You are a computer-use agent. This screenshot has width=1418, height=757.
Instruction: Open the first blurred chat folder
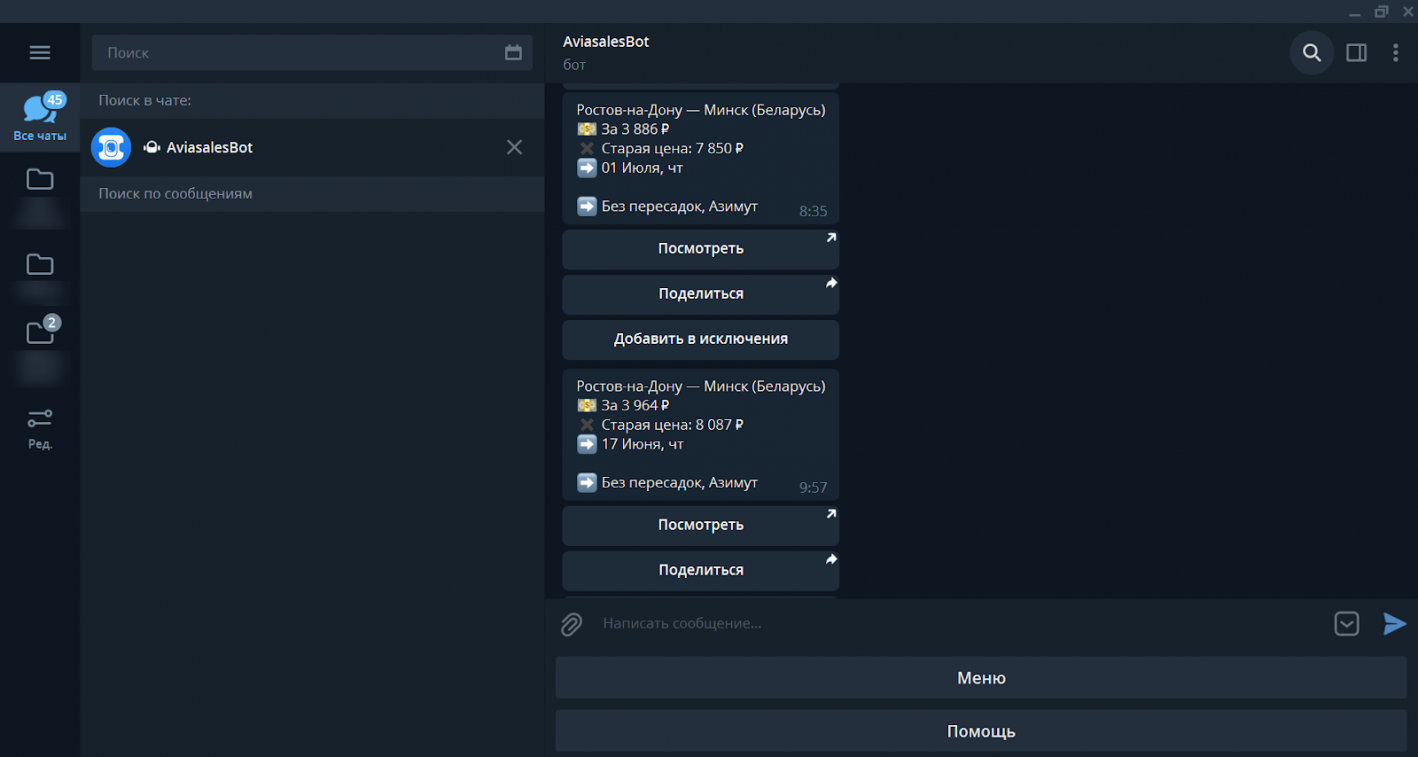click(x=40, y=194)
